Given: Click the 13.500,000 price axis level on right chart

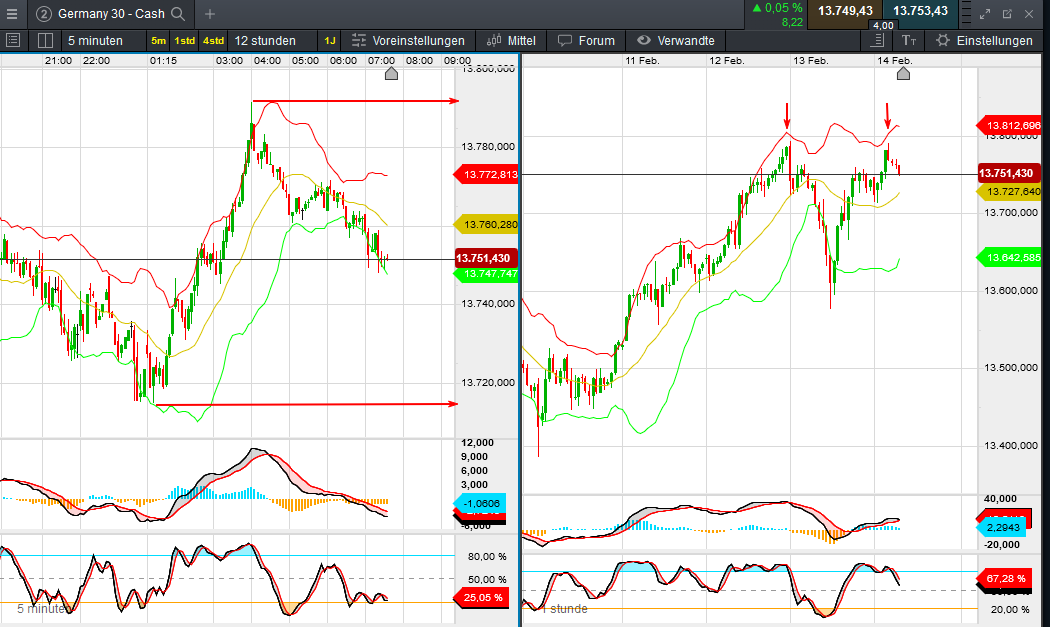Looking at the screenshot, I should click(1010, 368).
